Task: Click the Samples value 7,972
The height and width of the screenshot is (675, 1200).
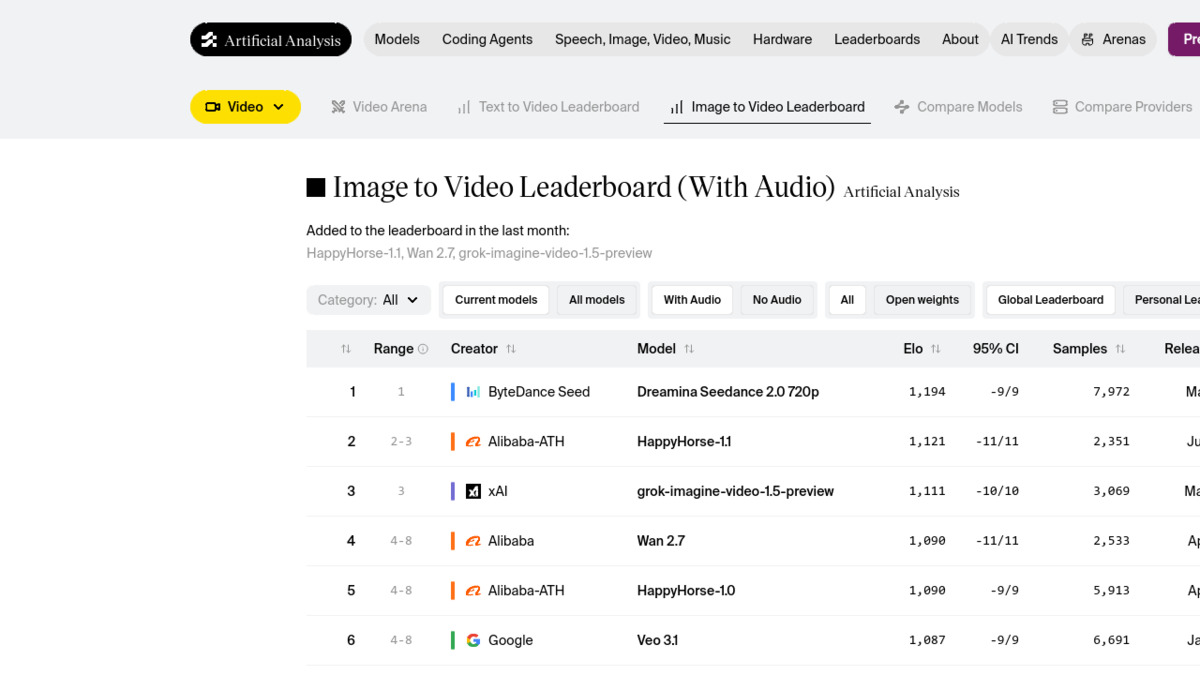Action: coord(1111,392)
